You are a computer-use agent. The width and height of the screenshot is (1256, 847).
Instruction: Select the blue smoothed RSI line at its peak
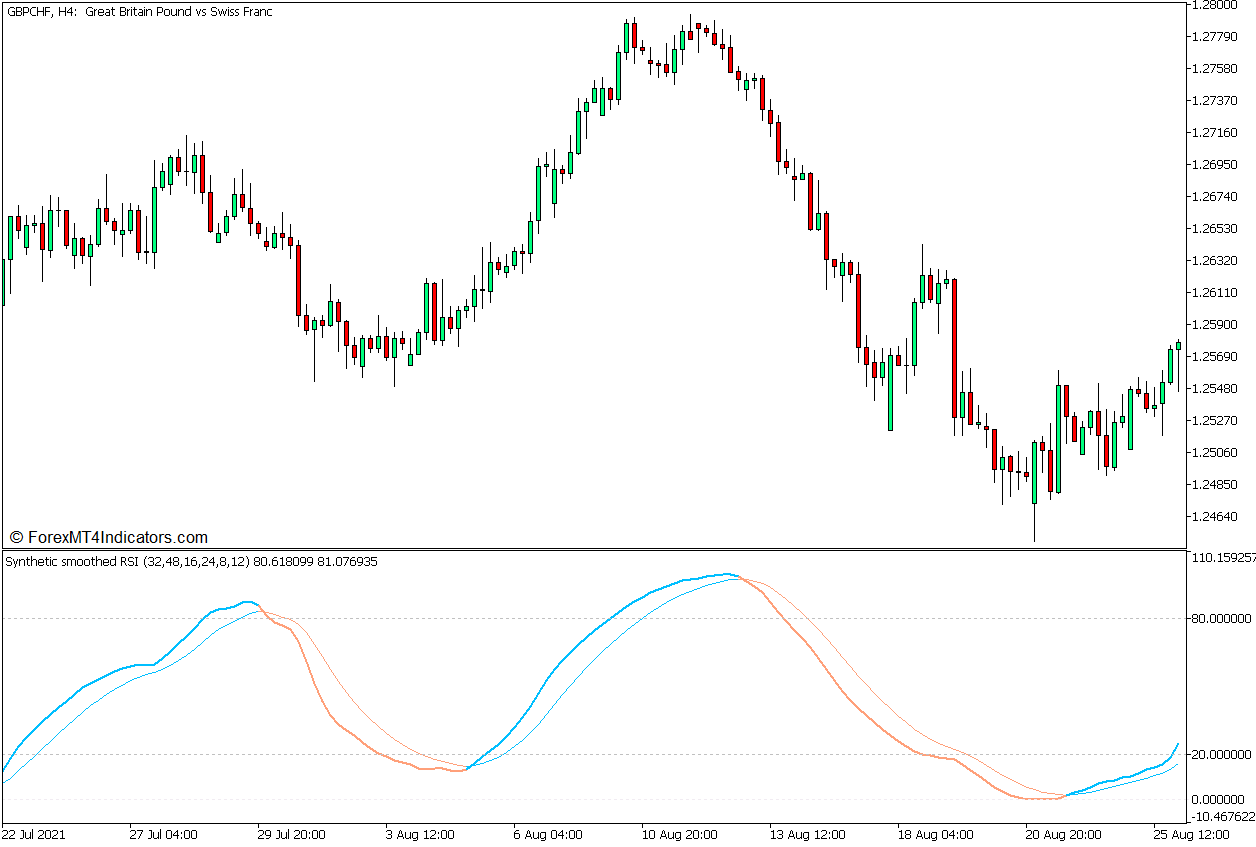pos(727,574)
